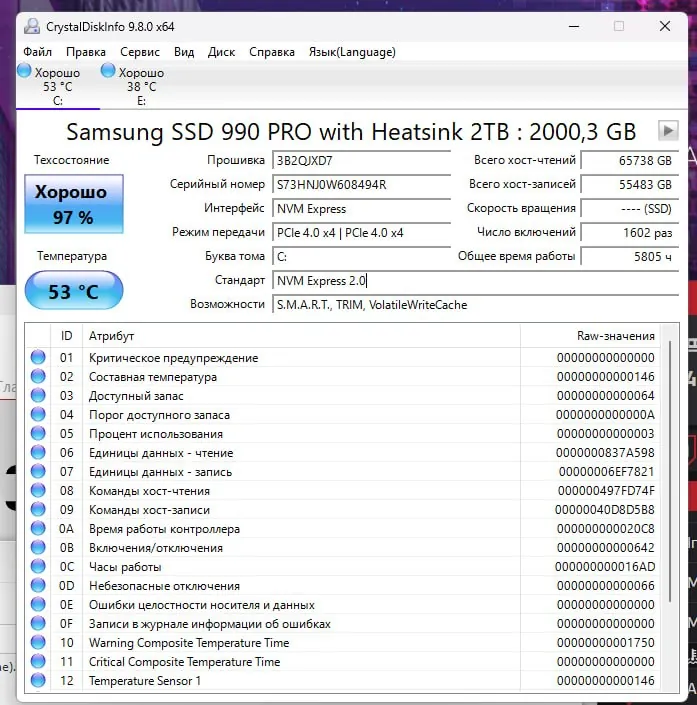Click the 53 °C temperature button
The height and width of the screenshot is (705, 697).
(x=74, y=290)
